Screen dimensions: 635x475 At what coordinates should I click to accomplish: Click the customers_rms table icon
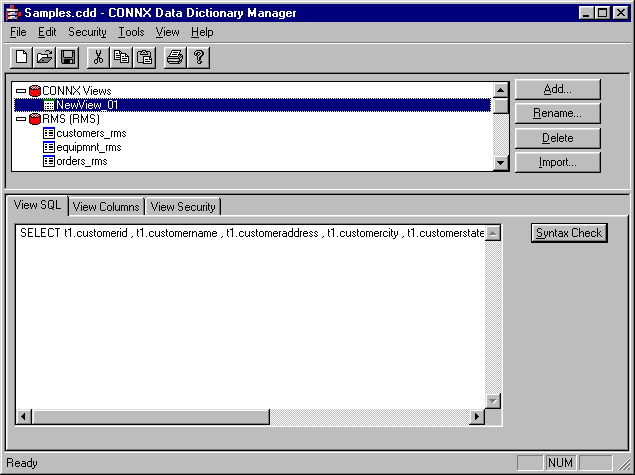click(x=49, y=133)
